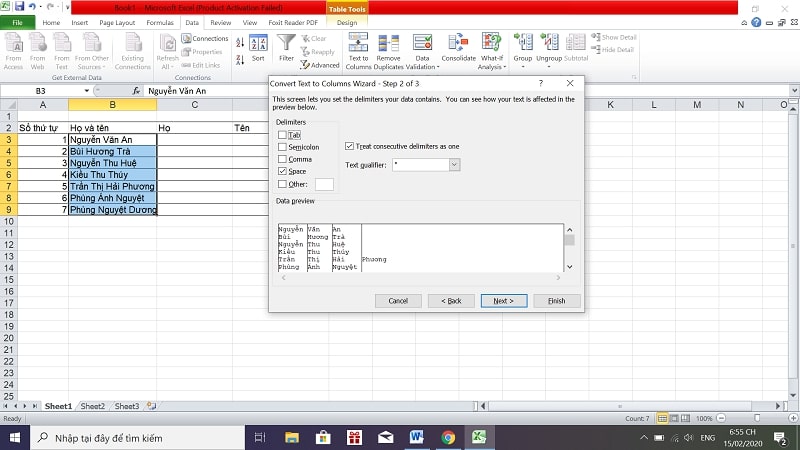Sort Z to A descending
The image size is (800, 450).
240,60
